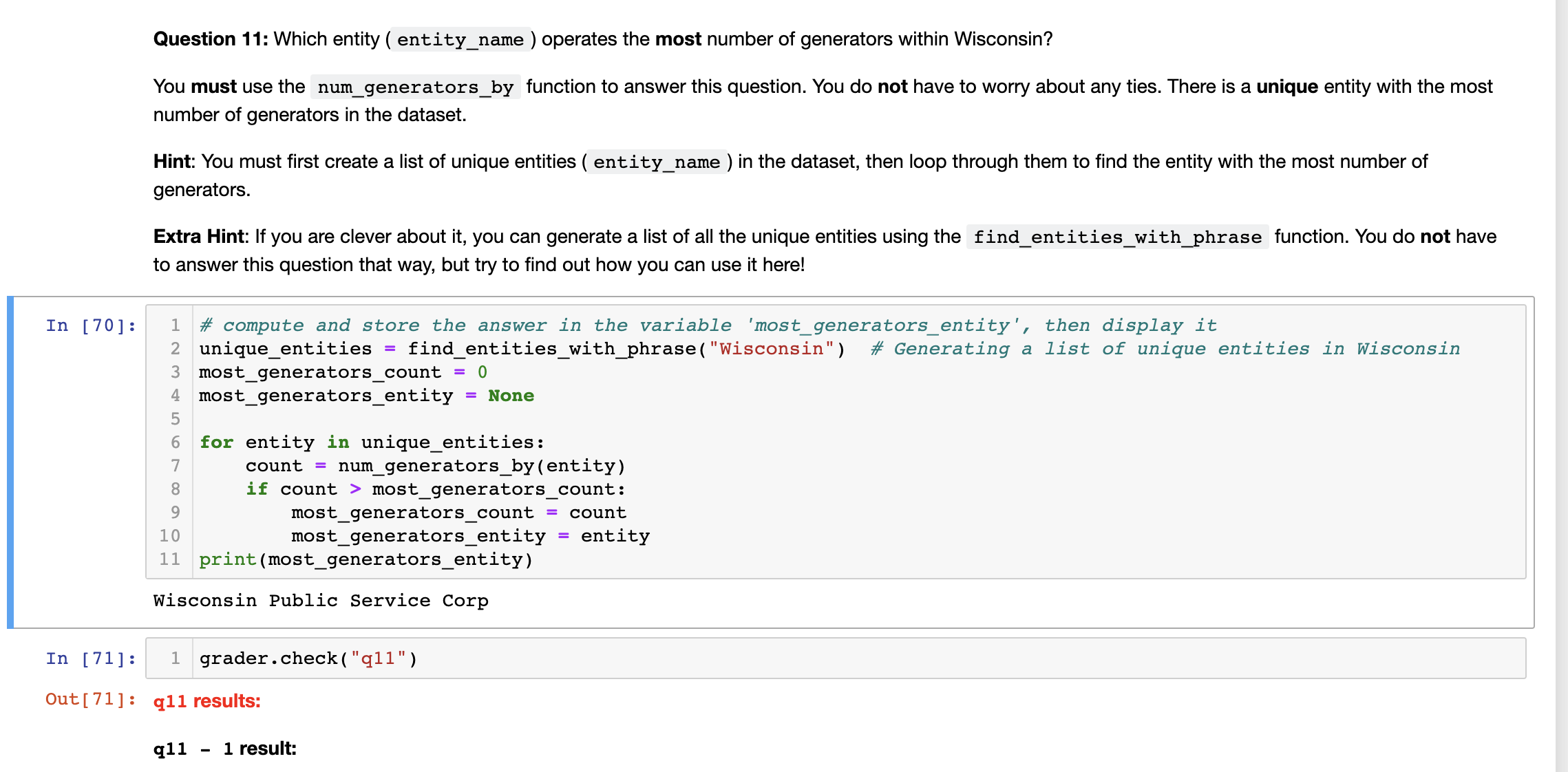The image size is (1568, 772).
Task: Click the In [70] cell prompt
Action: [x=91, y=325]
